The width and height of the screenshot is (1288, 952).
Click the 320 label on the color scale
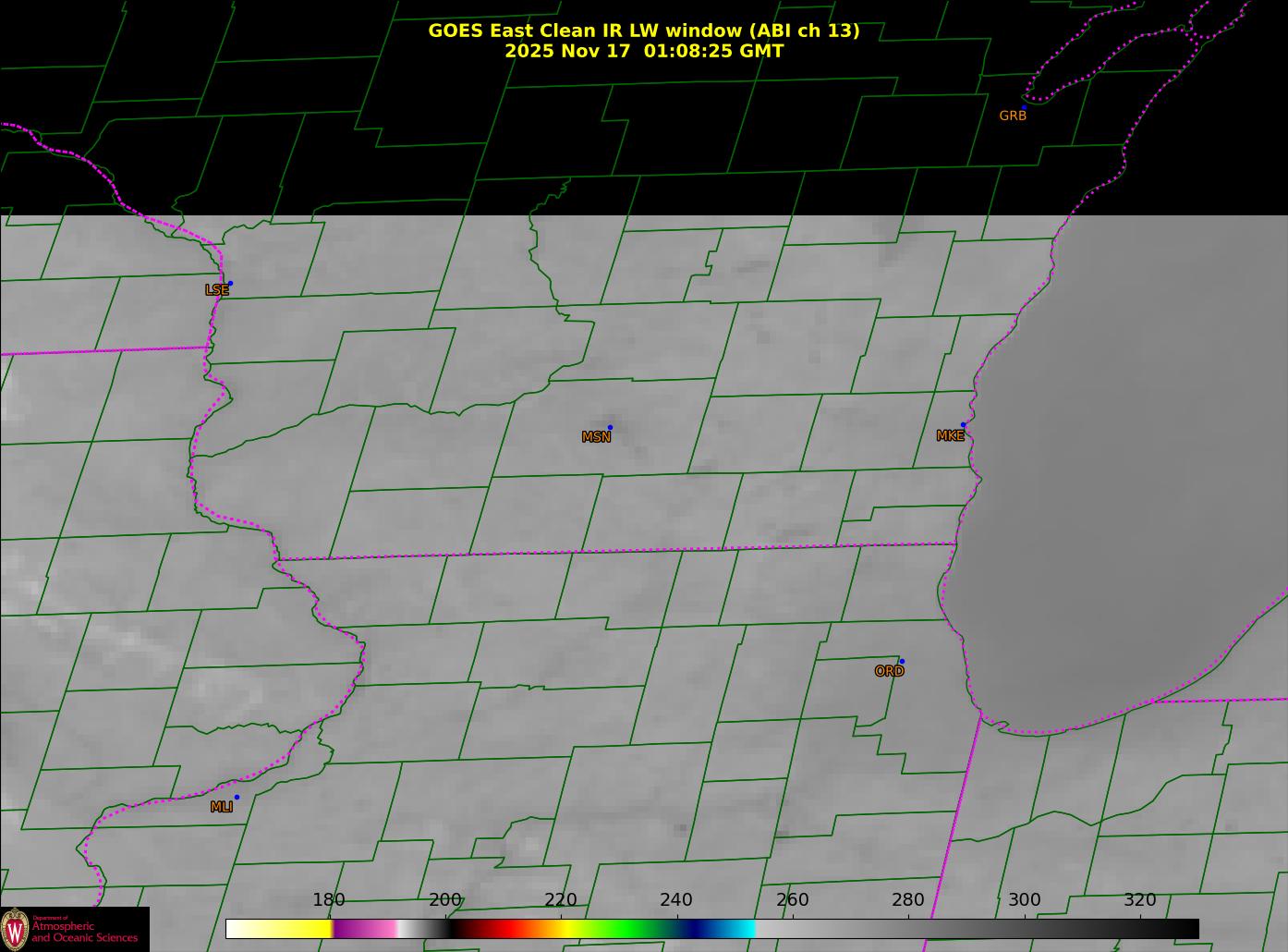click(x=1140, y=900)
